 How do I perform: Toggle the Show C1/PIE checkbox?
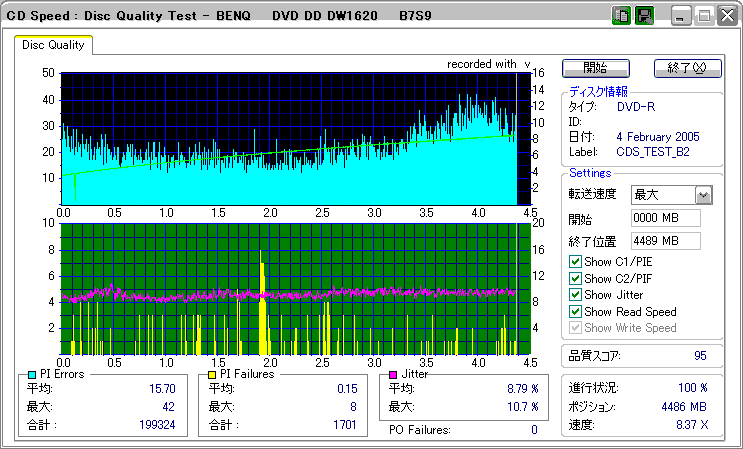(575, 263)
